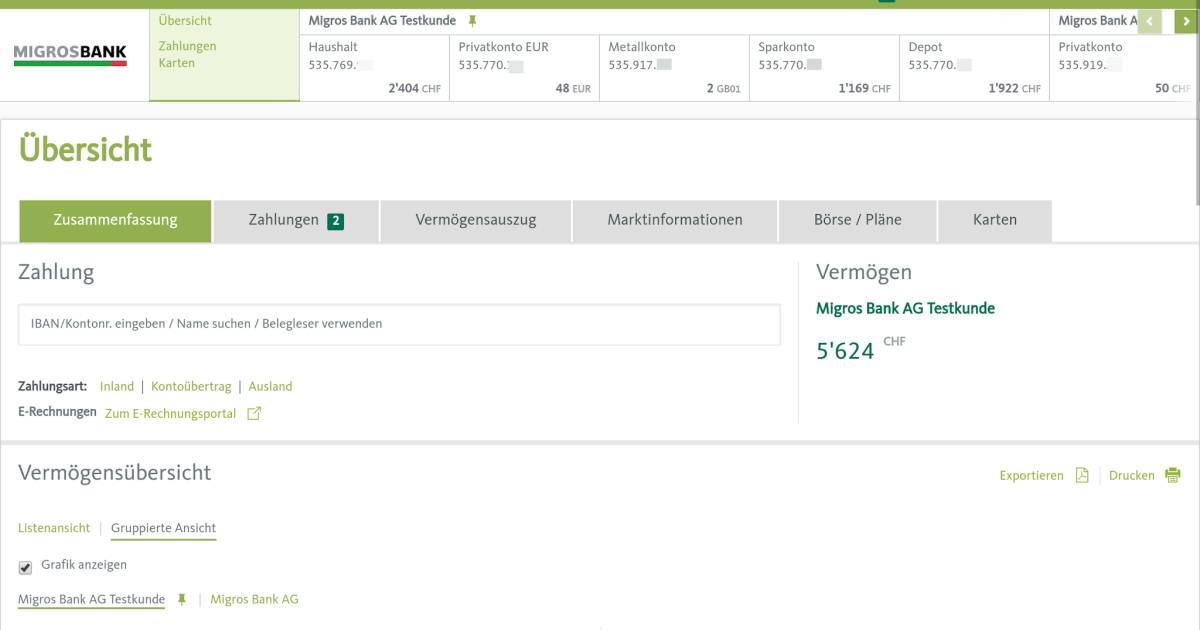This screenshot has height=630, width=1200.
Task: Click the Migros Bank logo
Action: coord(69,52)
